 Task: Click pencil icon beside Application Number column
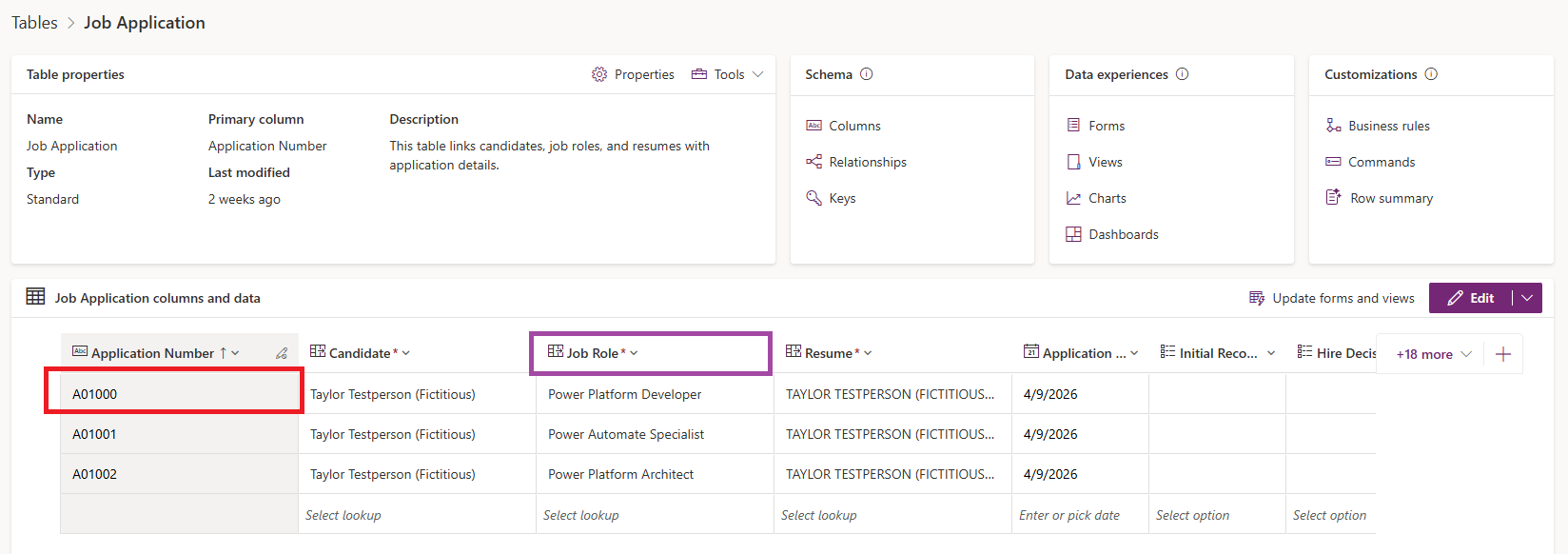282,353
